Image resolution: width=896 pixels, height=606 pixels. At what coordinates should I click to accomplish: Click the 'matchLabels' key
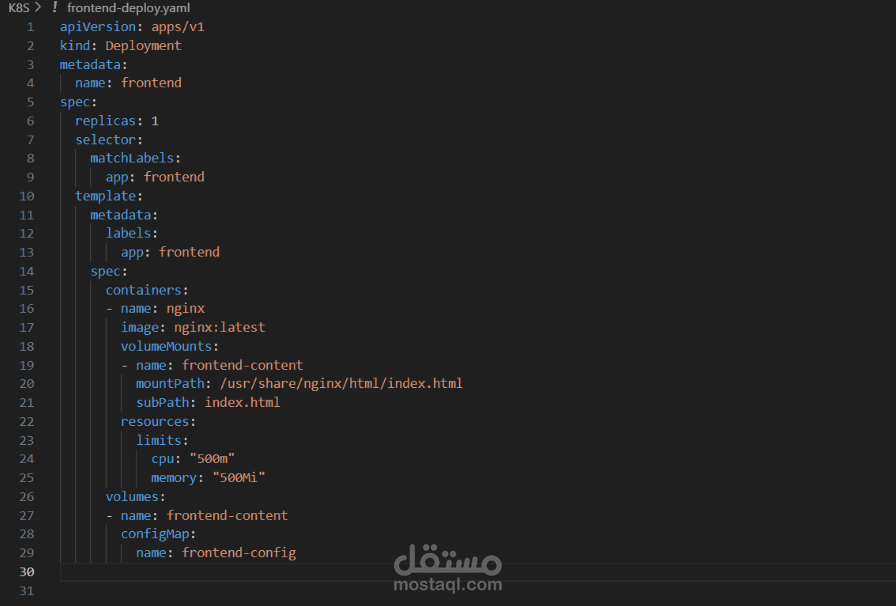point(132,158)
